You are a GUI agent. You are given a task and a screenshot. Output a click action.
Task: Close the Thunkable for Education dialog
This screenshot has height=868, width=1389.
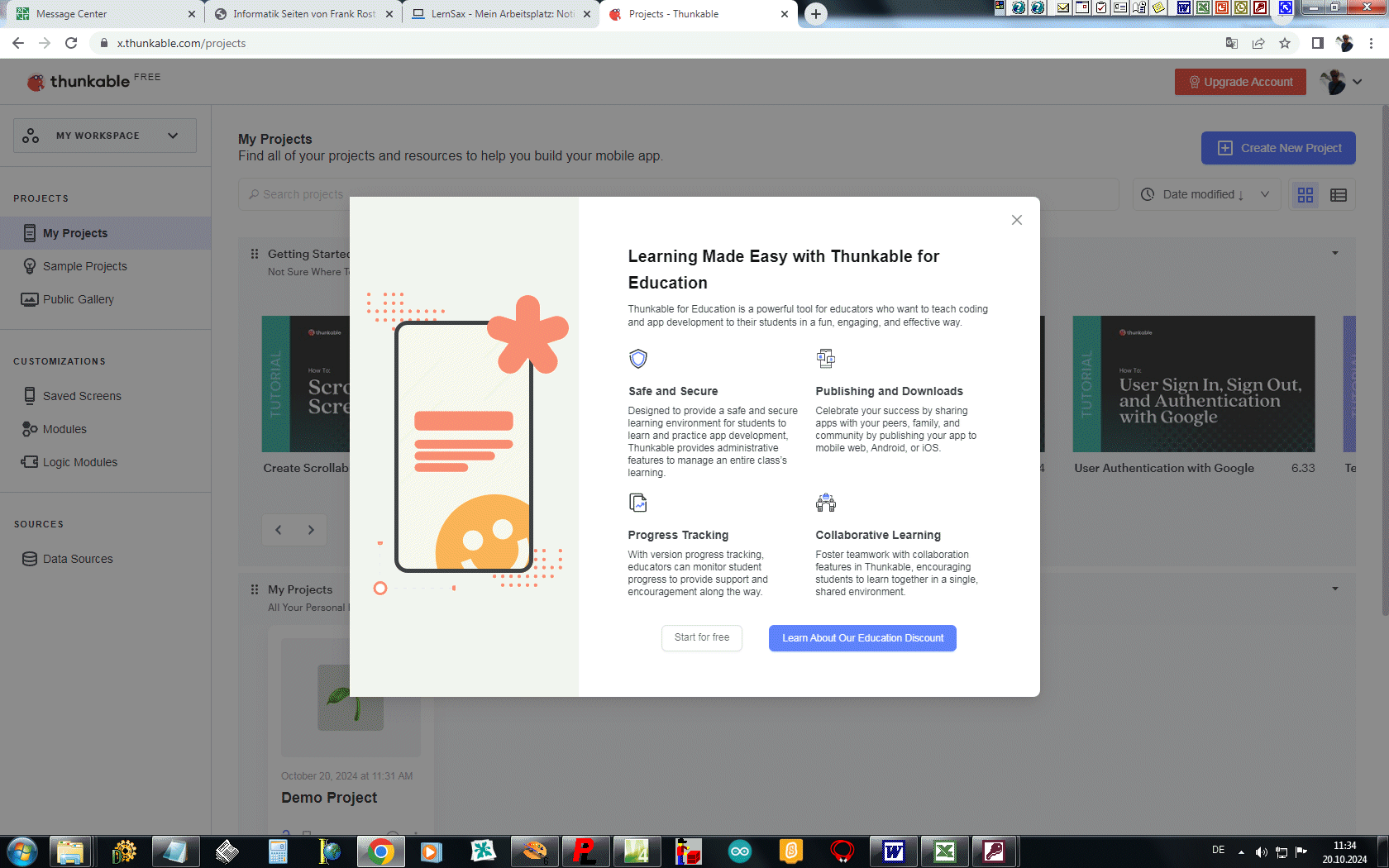(1017, 220)
